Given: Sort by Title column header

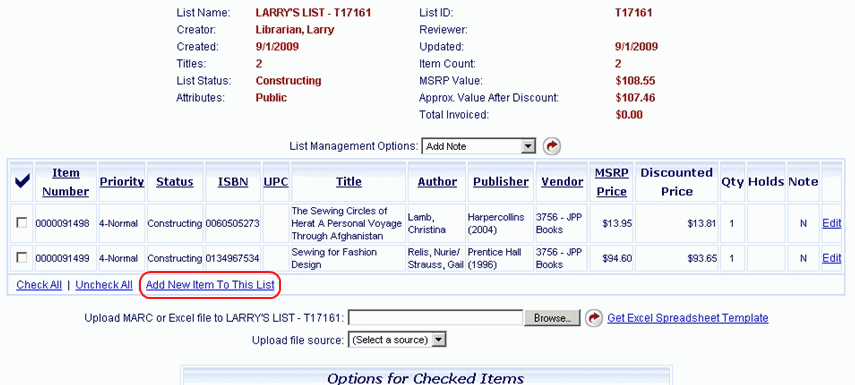Looking at the screenshot, I should point(348,182).
